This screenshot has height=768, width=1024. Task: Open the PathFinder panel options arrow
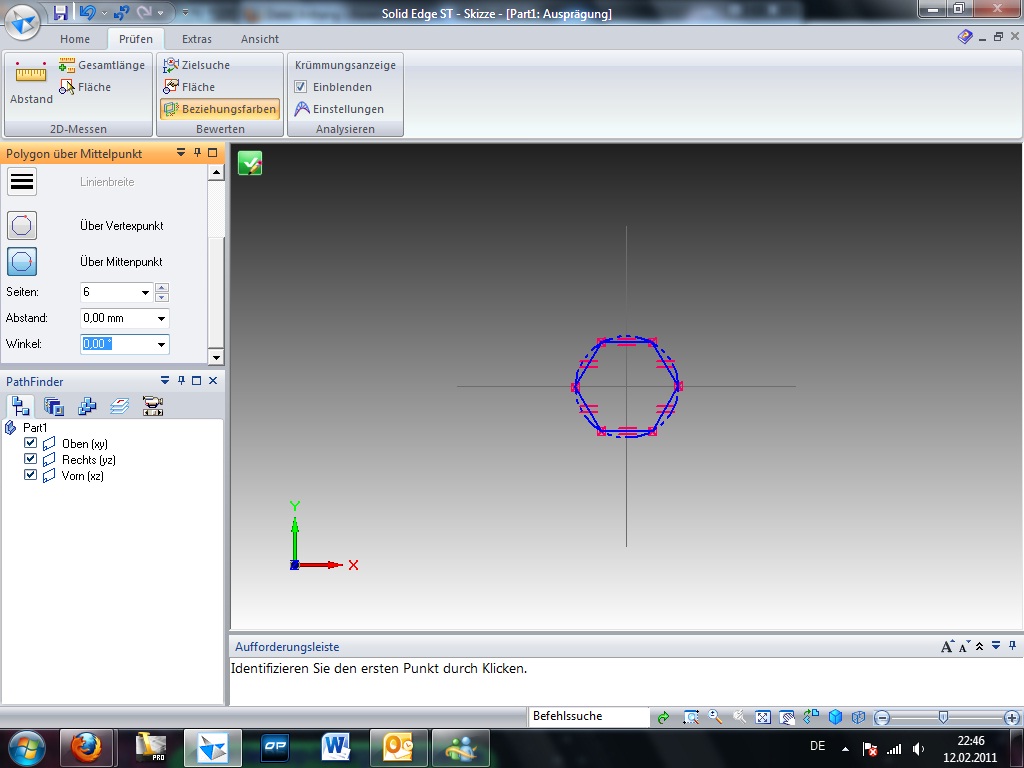pos(165,381)
